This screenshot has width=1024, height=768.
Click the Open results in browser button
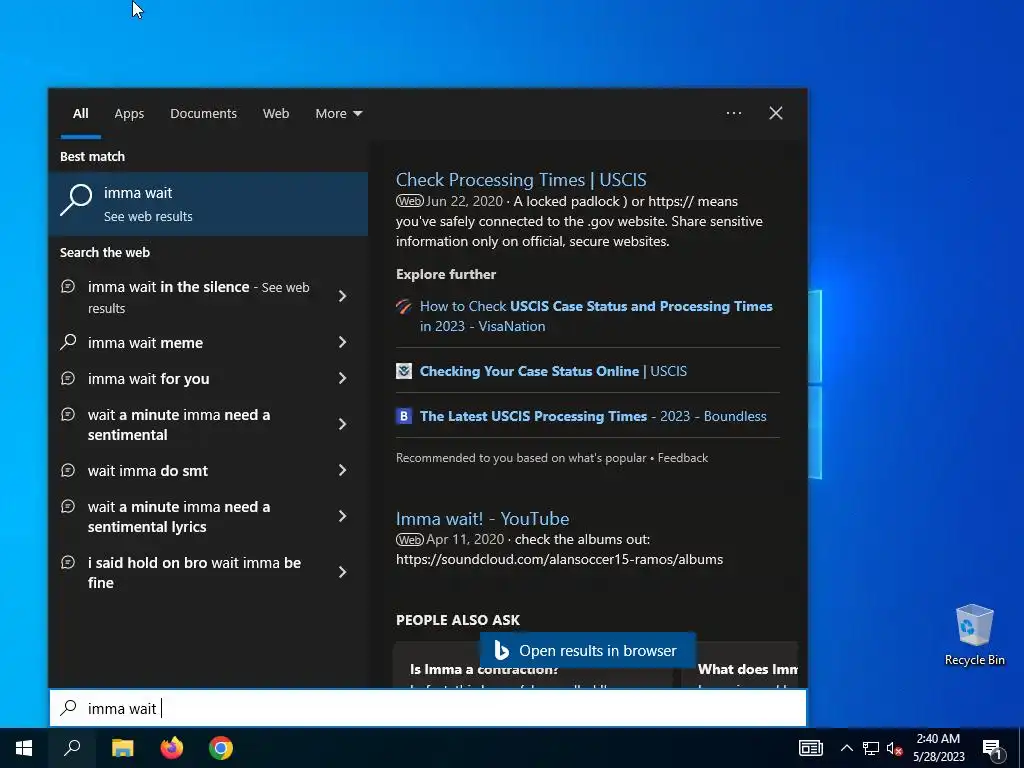point(587,650)
